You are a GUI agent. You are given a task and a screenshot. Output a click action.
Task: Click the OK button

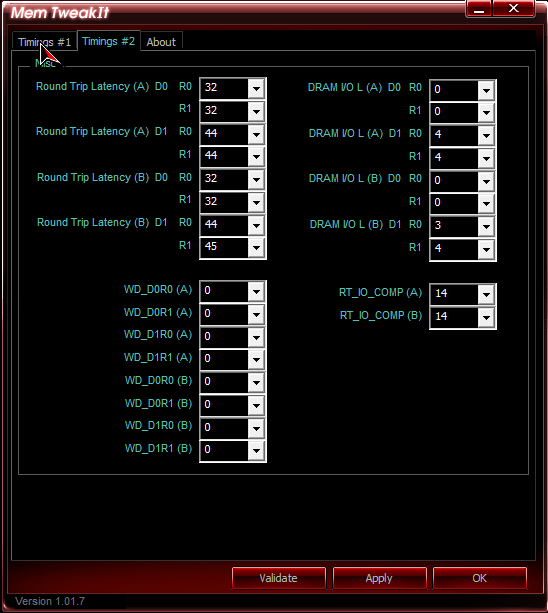coord(480,578)
